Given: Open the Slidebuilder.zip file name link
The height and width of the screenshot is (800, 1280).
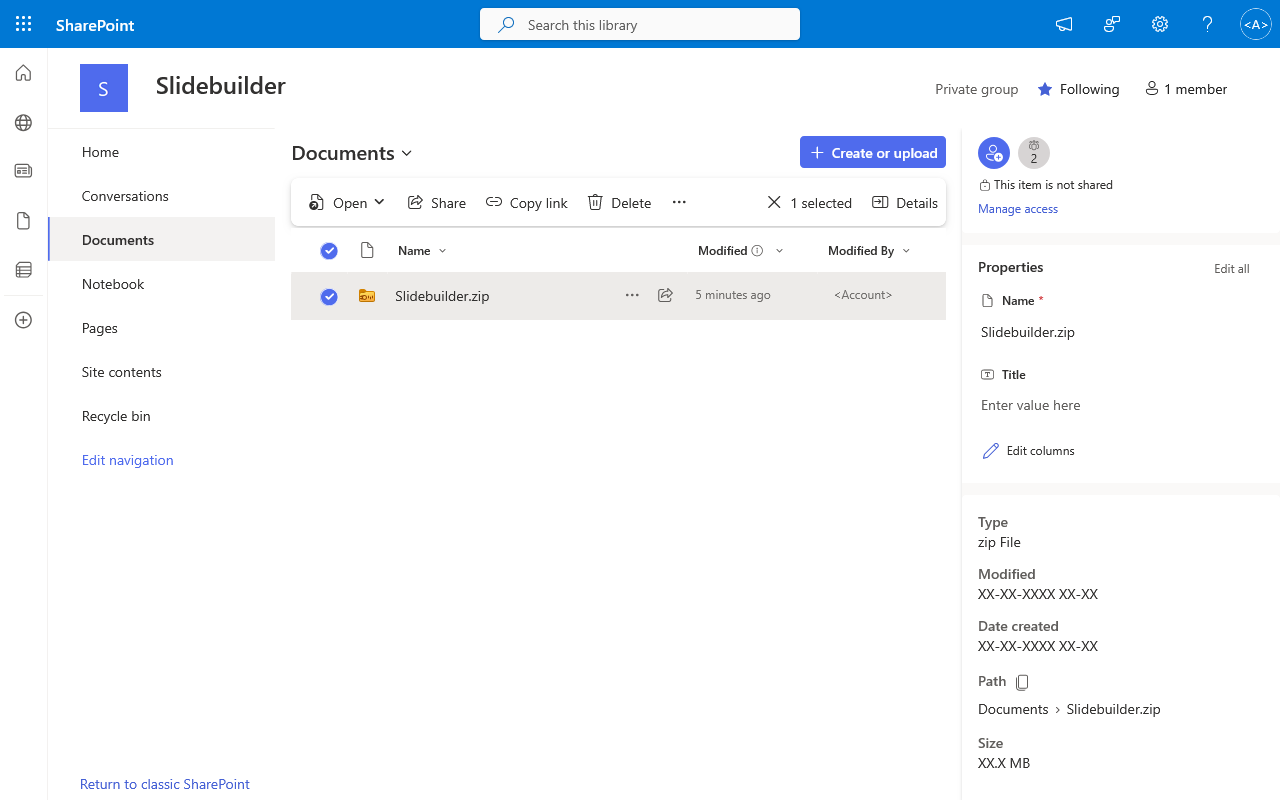Looking at the screenshot, I should pyautogui.click(x=442, y=296).
